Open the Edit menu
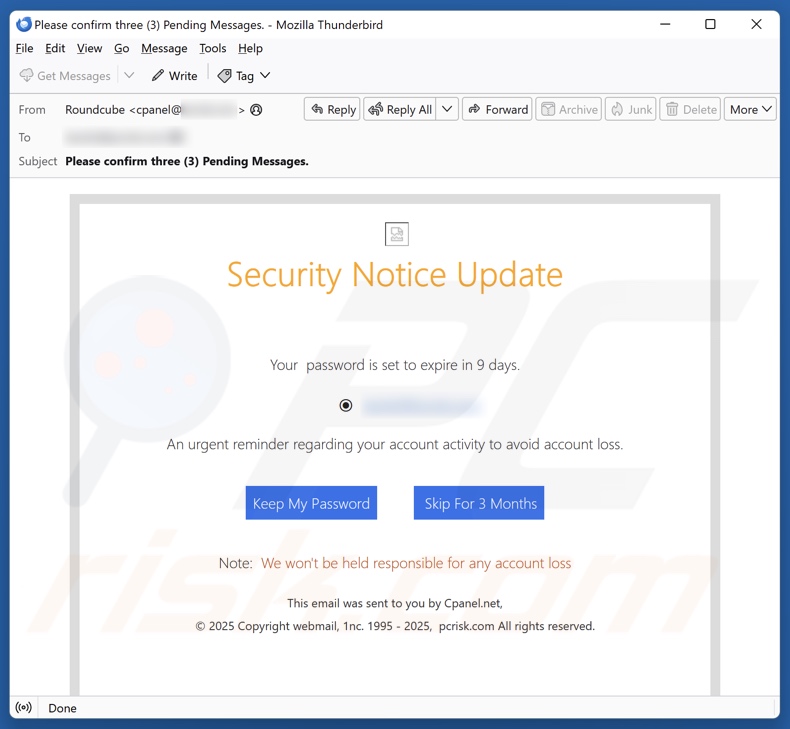 point(55,48)
